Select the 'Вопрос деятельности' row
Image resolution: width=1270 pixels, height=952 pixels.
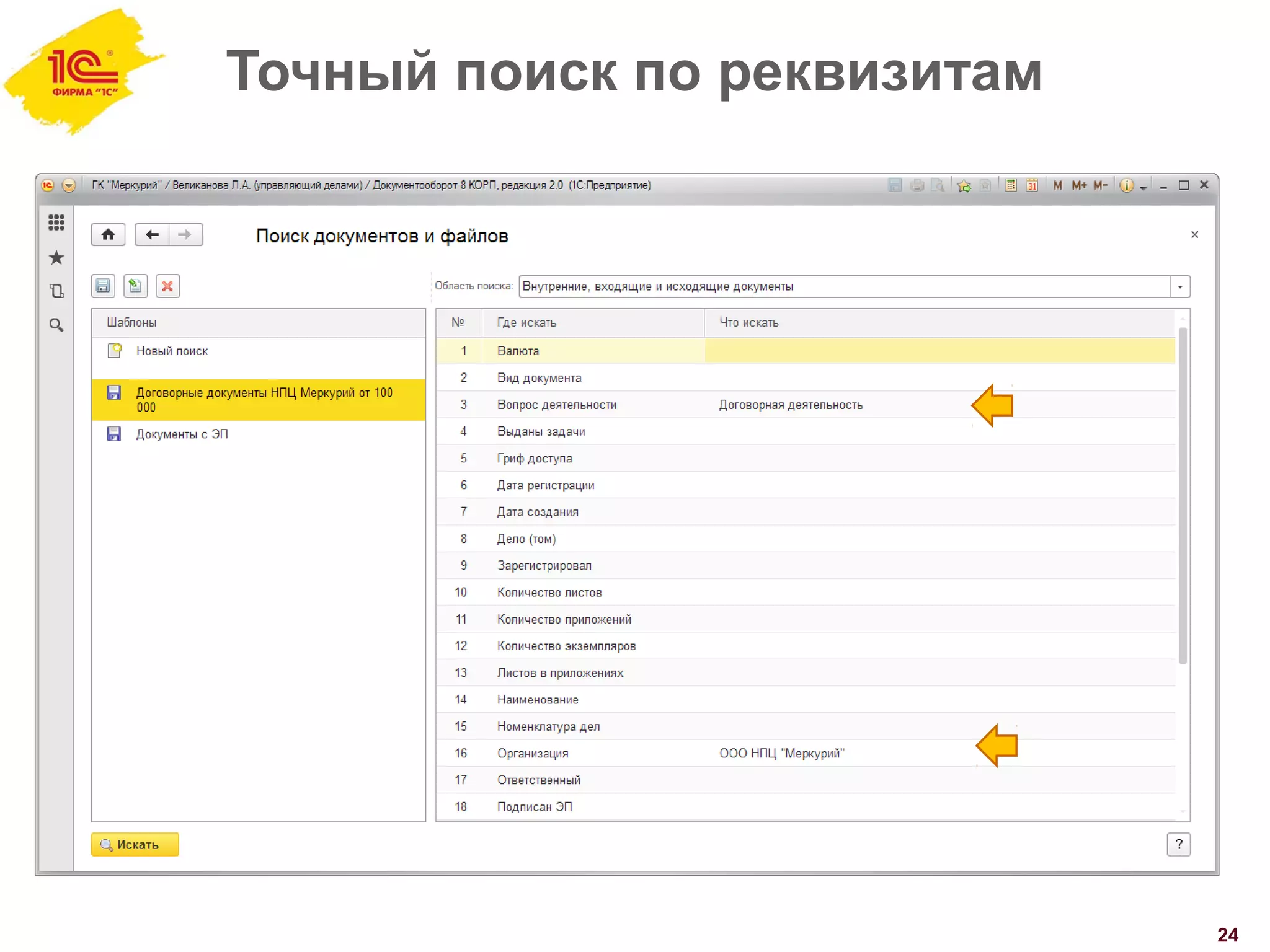[806, 405]
